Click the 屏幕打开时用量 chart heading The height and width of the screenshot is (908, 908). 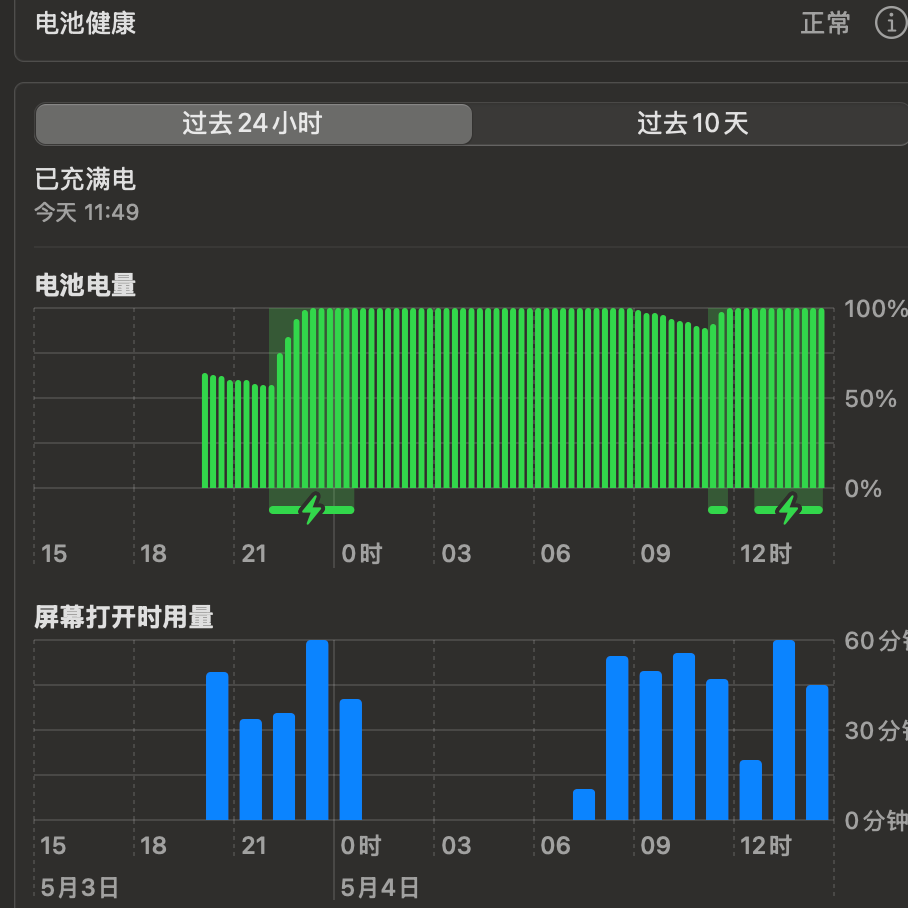click(x=124, y=617)
